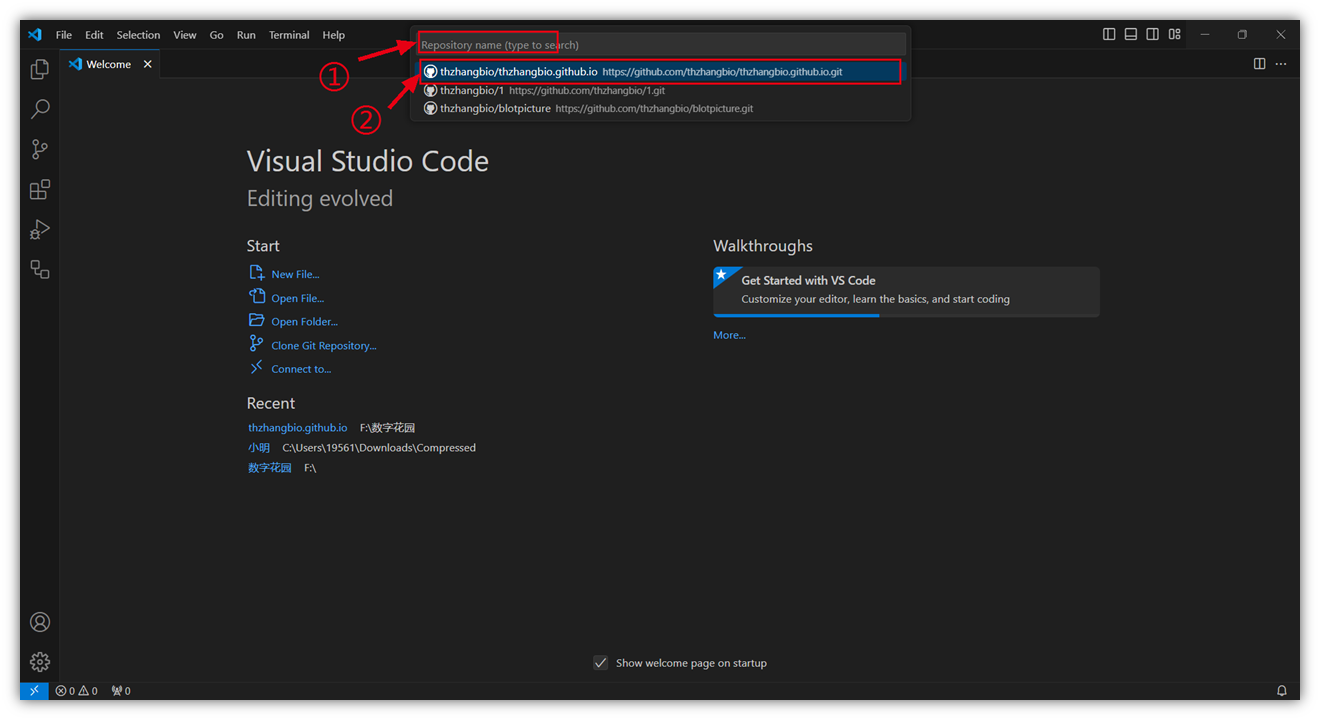1320x720 pixels.
Task: Open the Edit menu
Action: (x=94, y=35)
